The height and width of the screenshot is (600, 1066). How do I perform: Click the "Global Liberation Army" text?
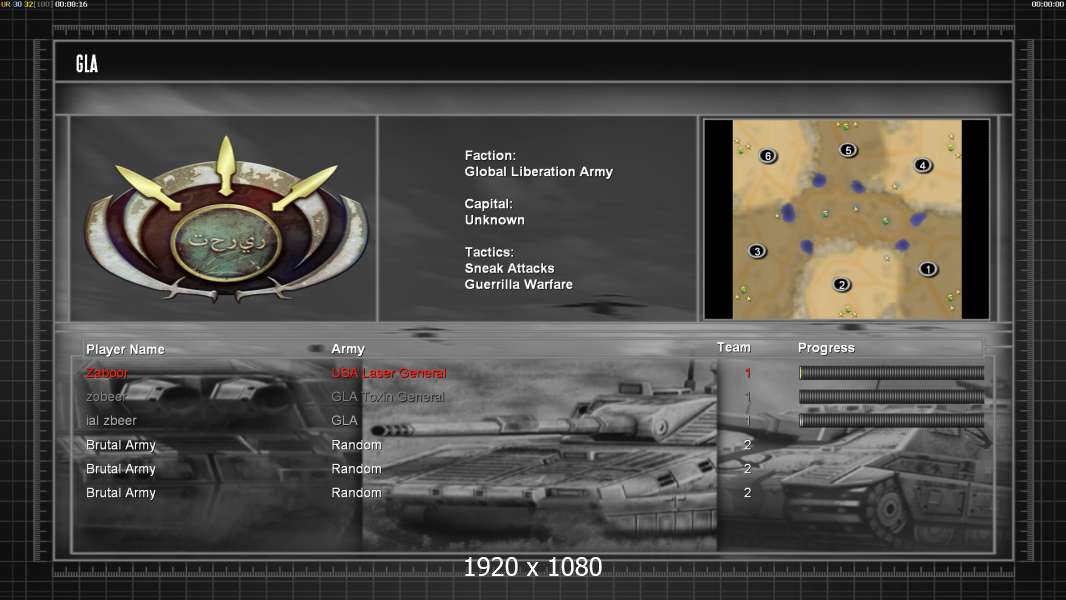(x=538, y=172)
